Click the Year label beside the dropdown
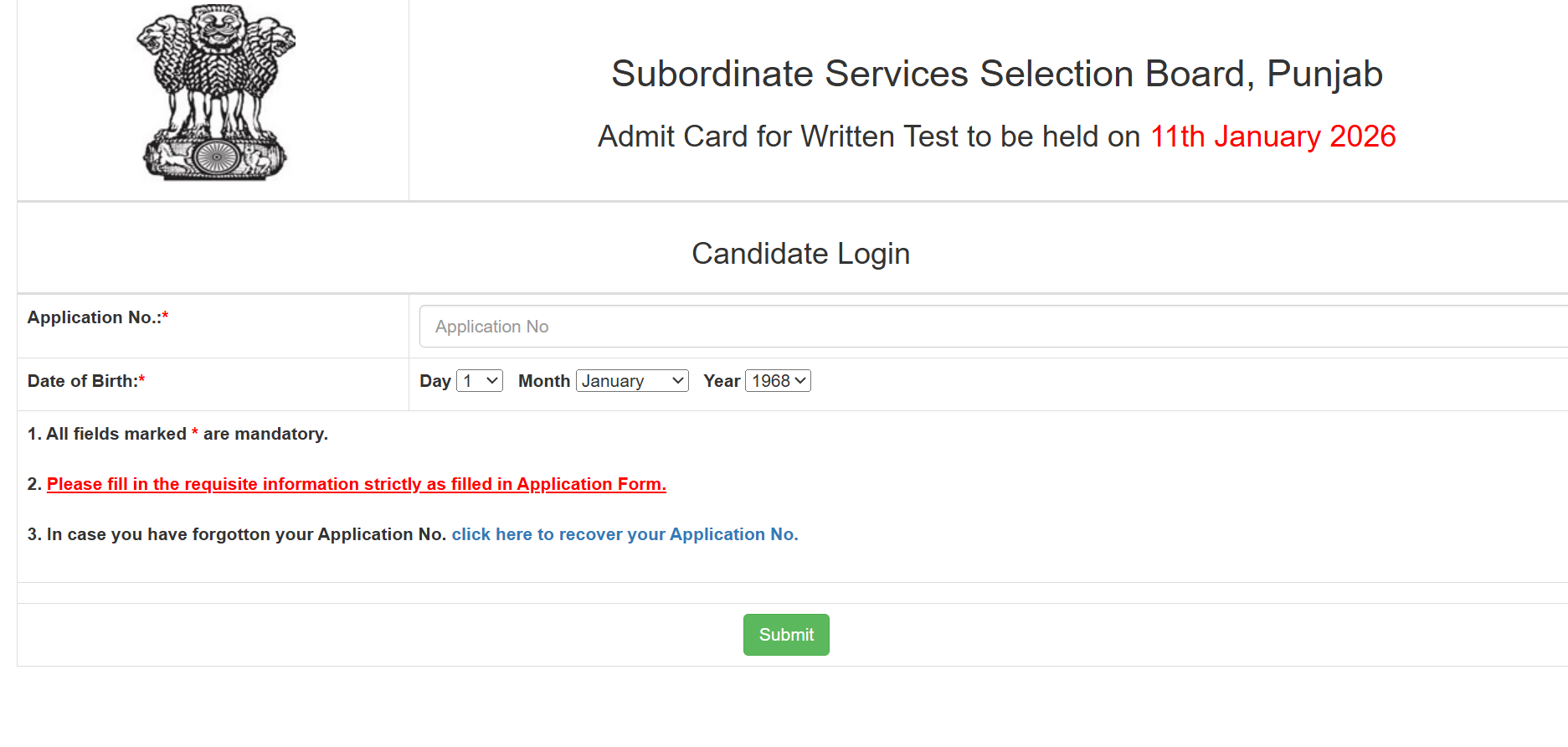 click(722, 381)
